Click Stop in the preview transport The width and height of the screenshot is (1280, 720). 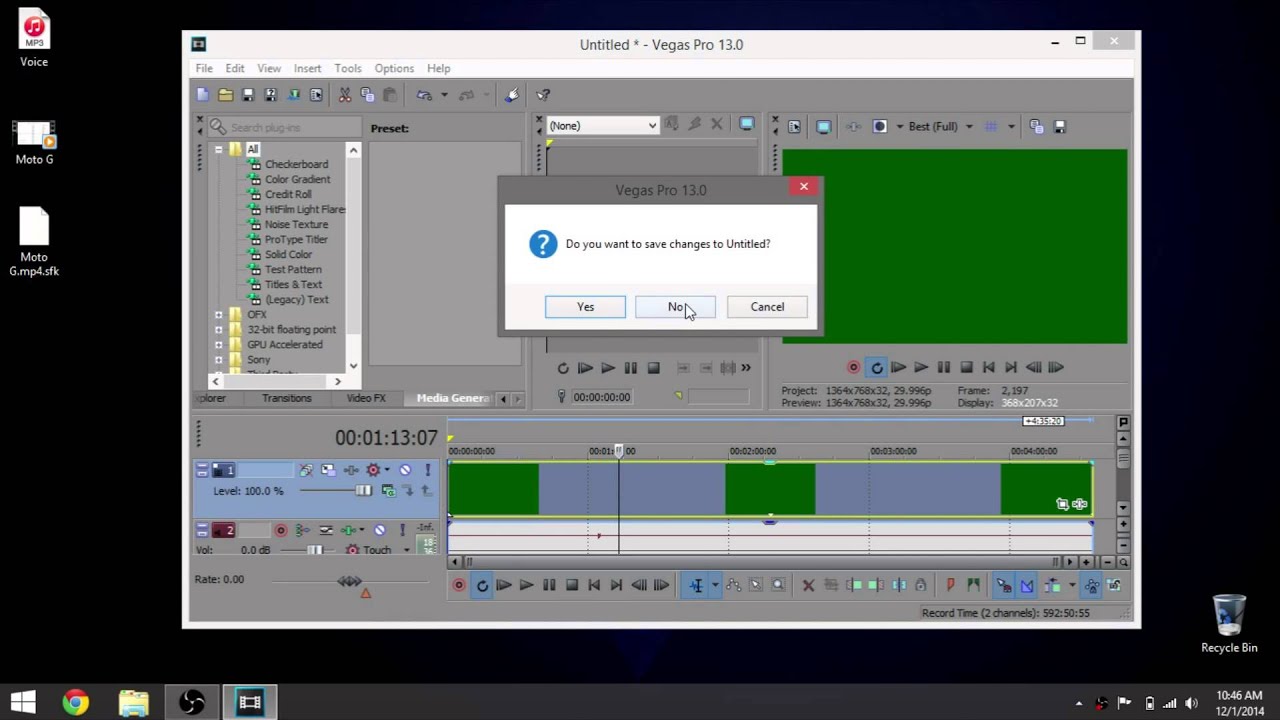point(966,367)
